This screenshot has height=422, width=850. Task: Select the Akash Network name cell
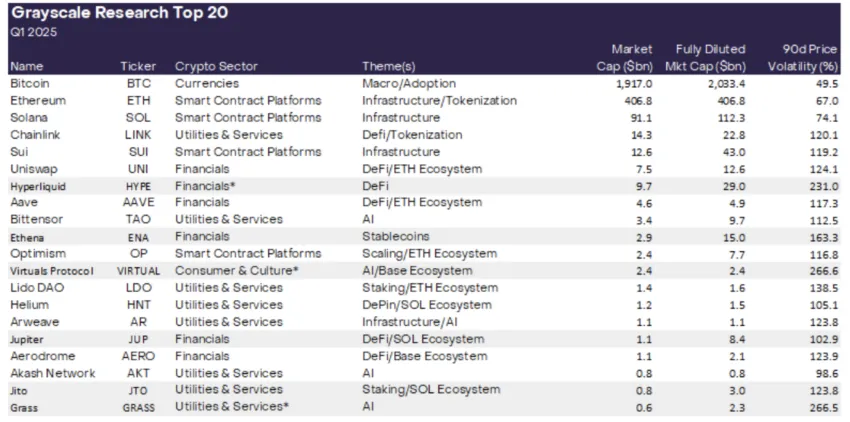coord(53,373)
